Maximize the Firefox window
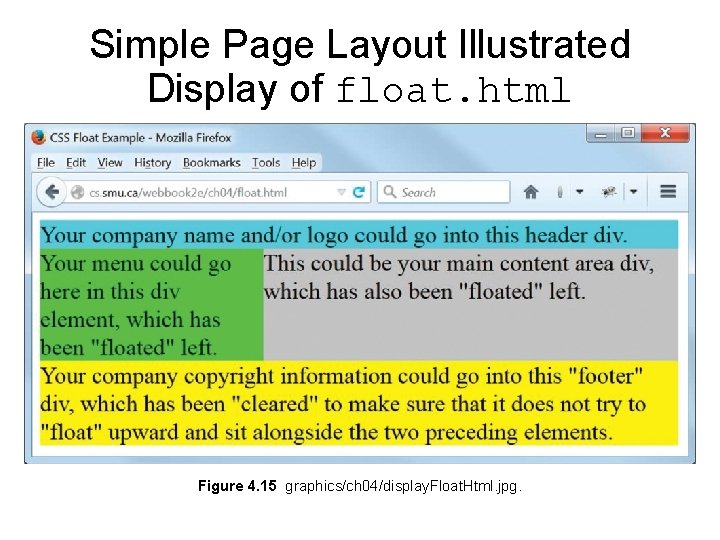This screenshot has height=540, width=720. click(x=627, y=133)
